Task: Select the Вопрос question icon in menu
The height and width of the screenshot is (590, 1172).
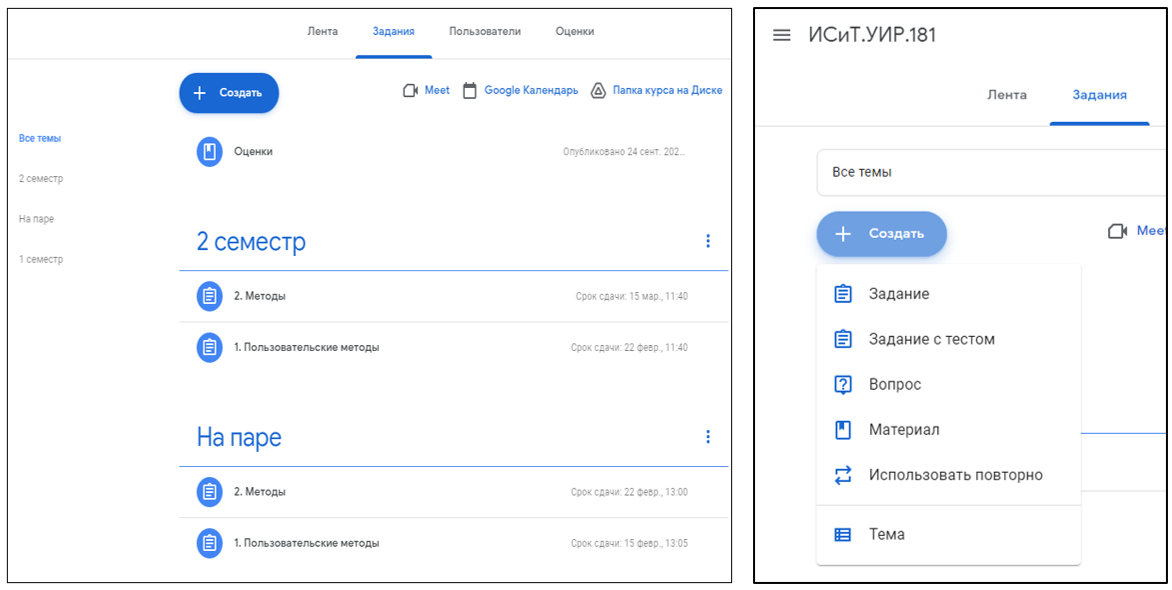Action: [x=843, y=385]
